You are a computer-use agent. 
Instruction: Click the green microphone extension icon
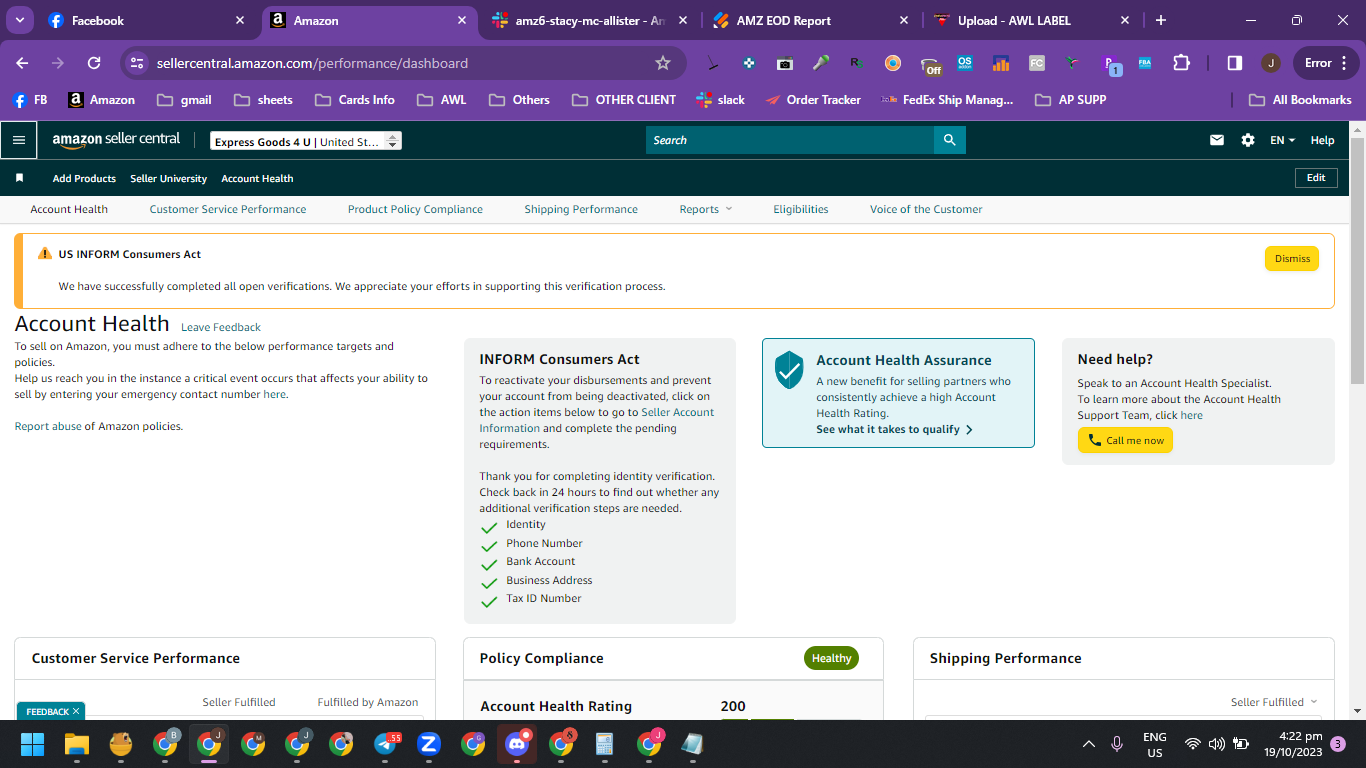pos(821,63)
